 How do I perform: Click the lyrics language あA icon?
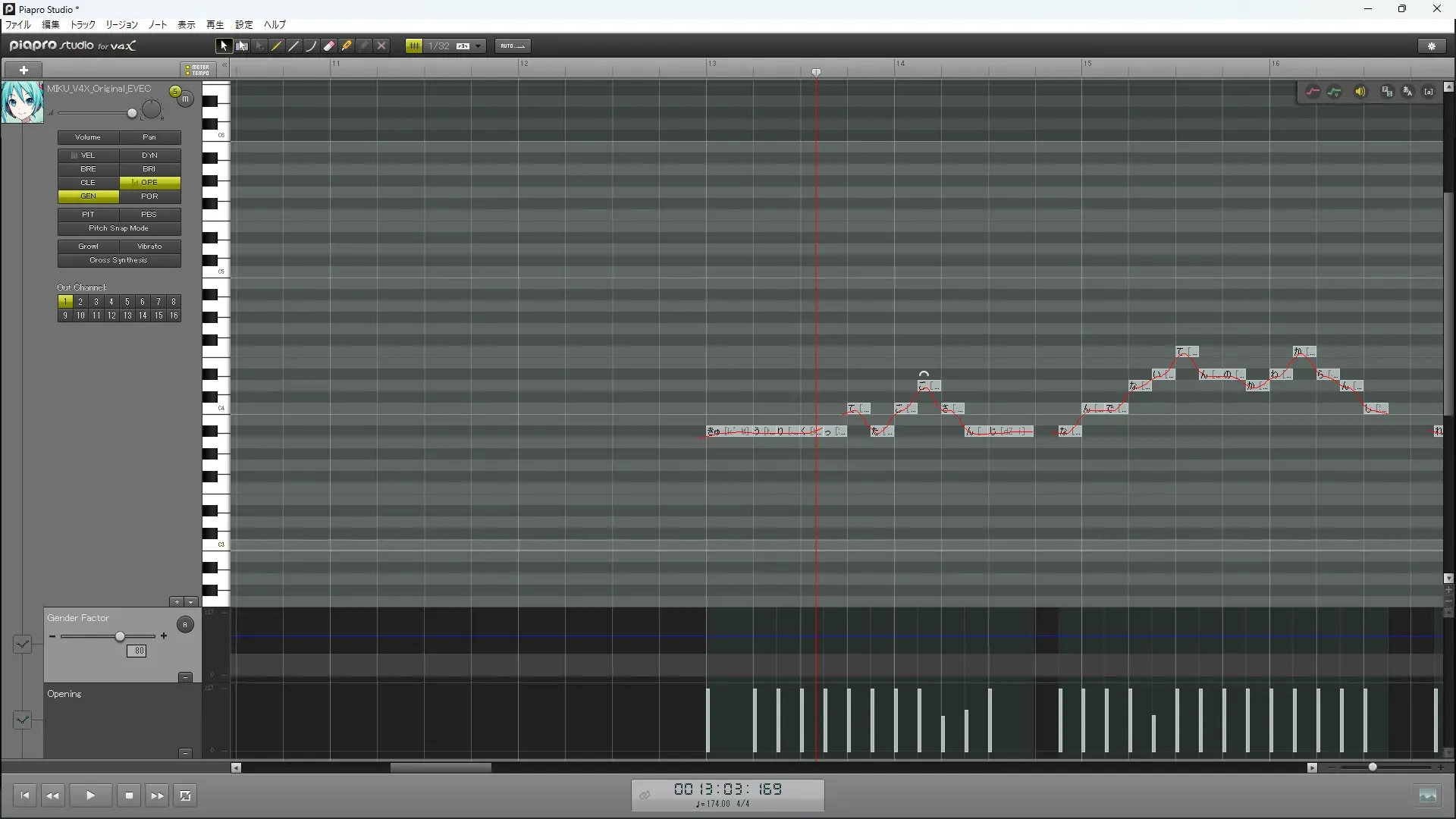(x=1407, y=92)
